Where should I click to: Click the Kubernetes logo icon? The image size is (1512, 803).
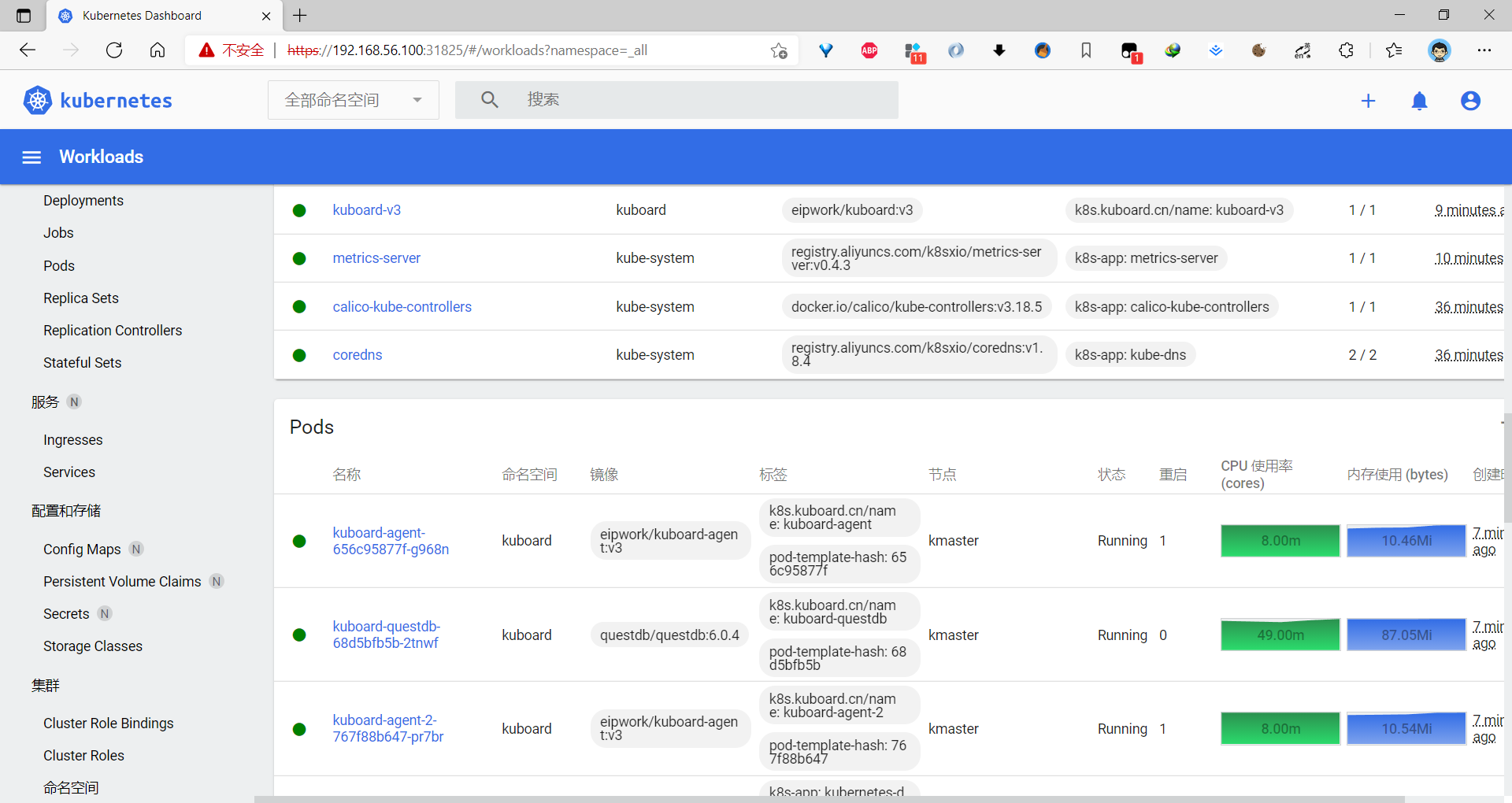pos(38,100)
